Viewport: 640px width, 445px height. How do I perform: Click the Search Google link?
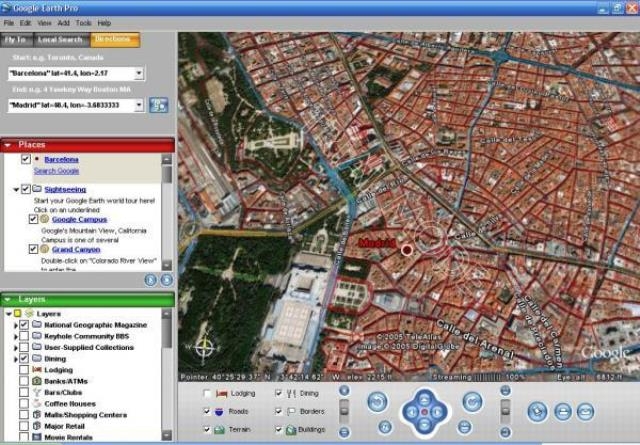click(x=56, y=171)
